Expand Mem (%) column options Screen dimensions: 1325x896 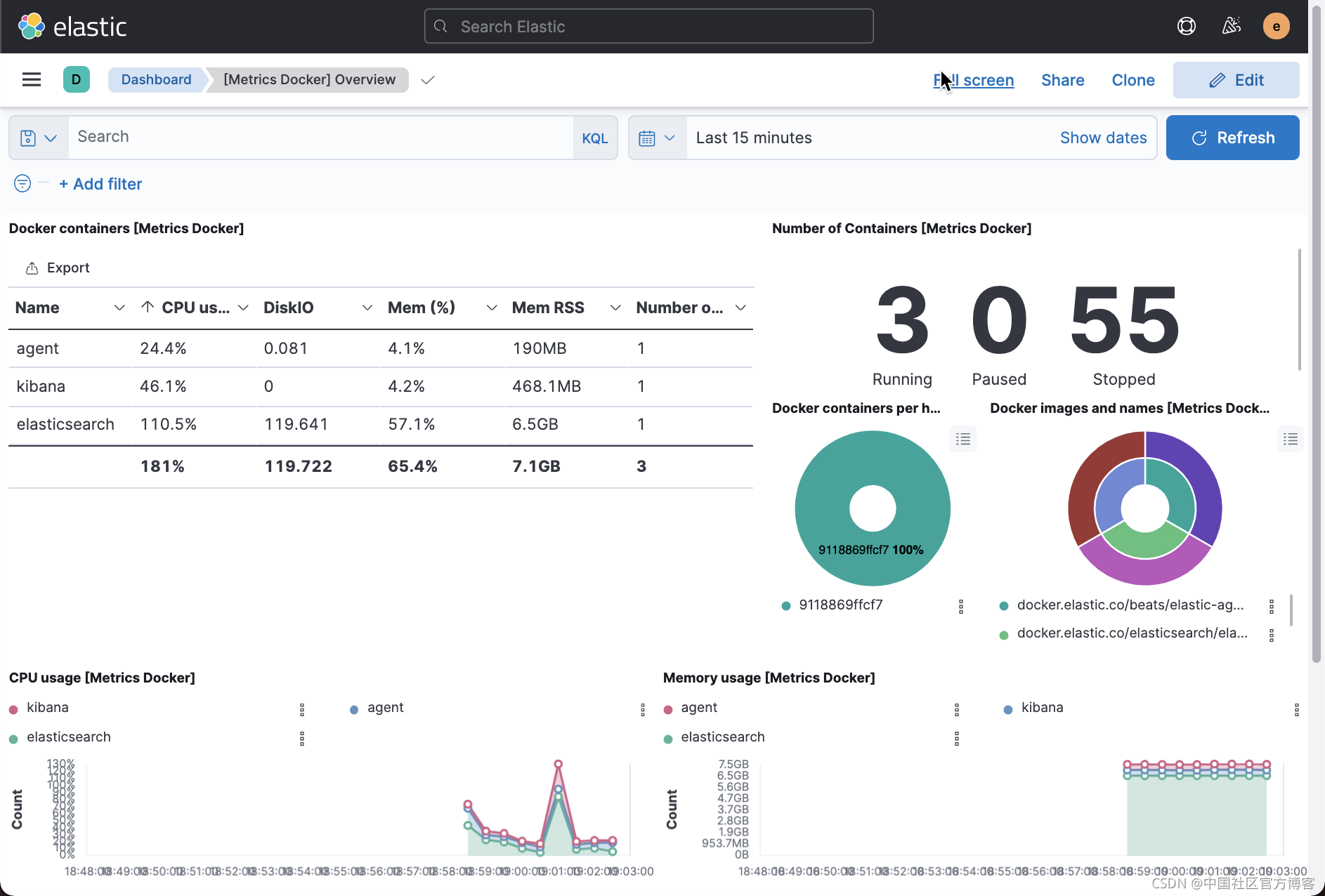tap(492, 308)
